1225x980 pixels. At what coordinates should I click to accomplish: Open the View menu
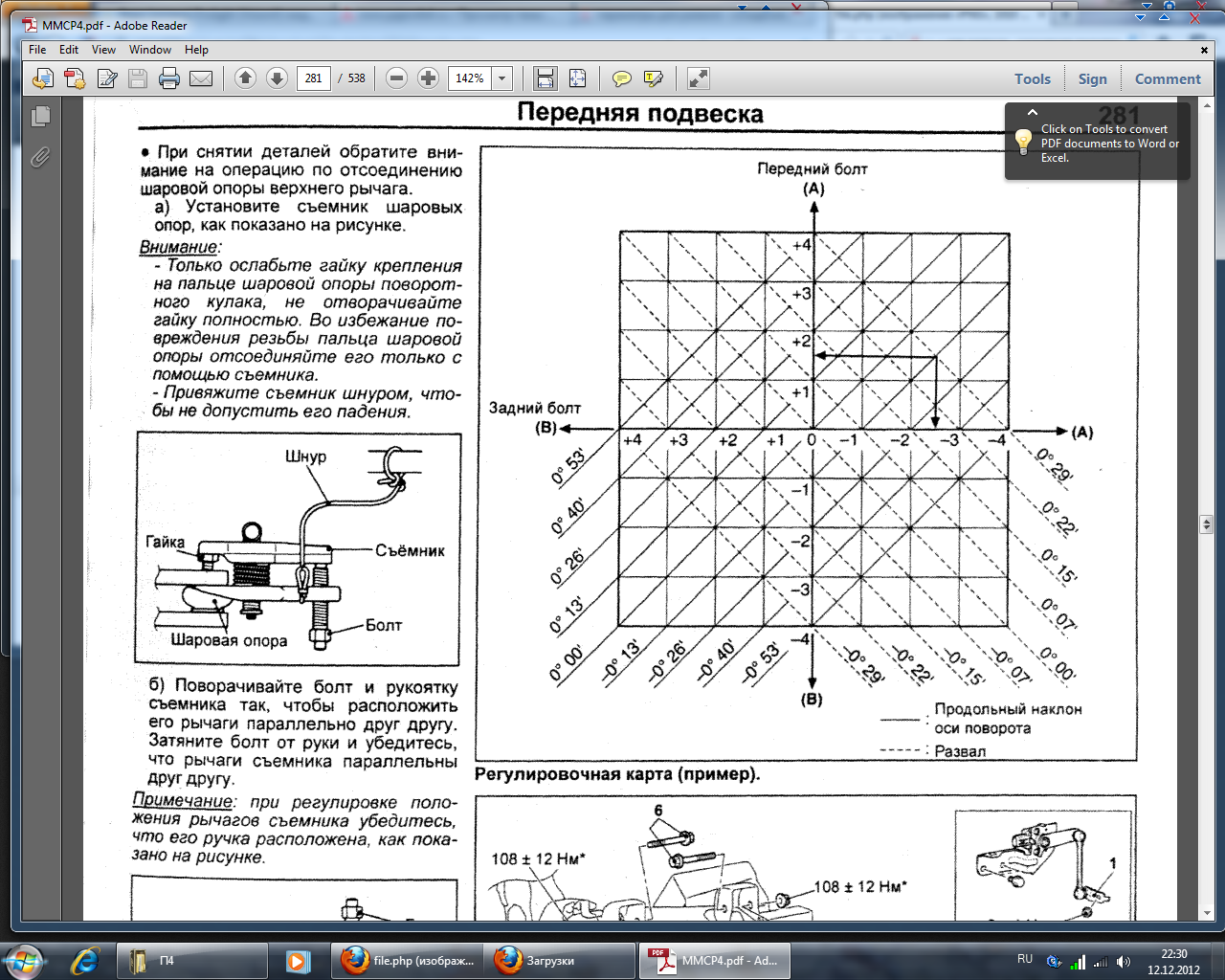103,50
